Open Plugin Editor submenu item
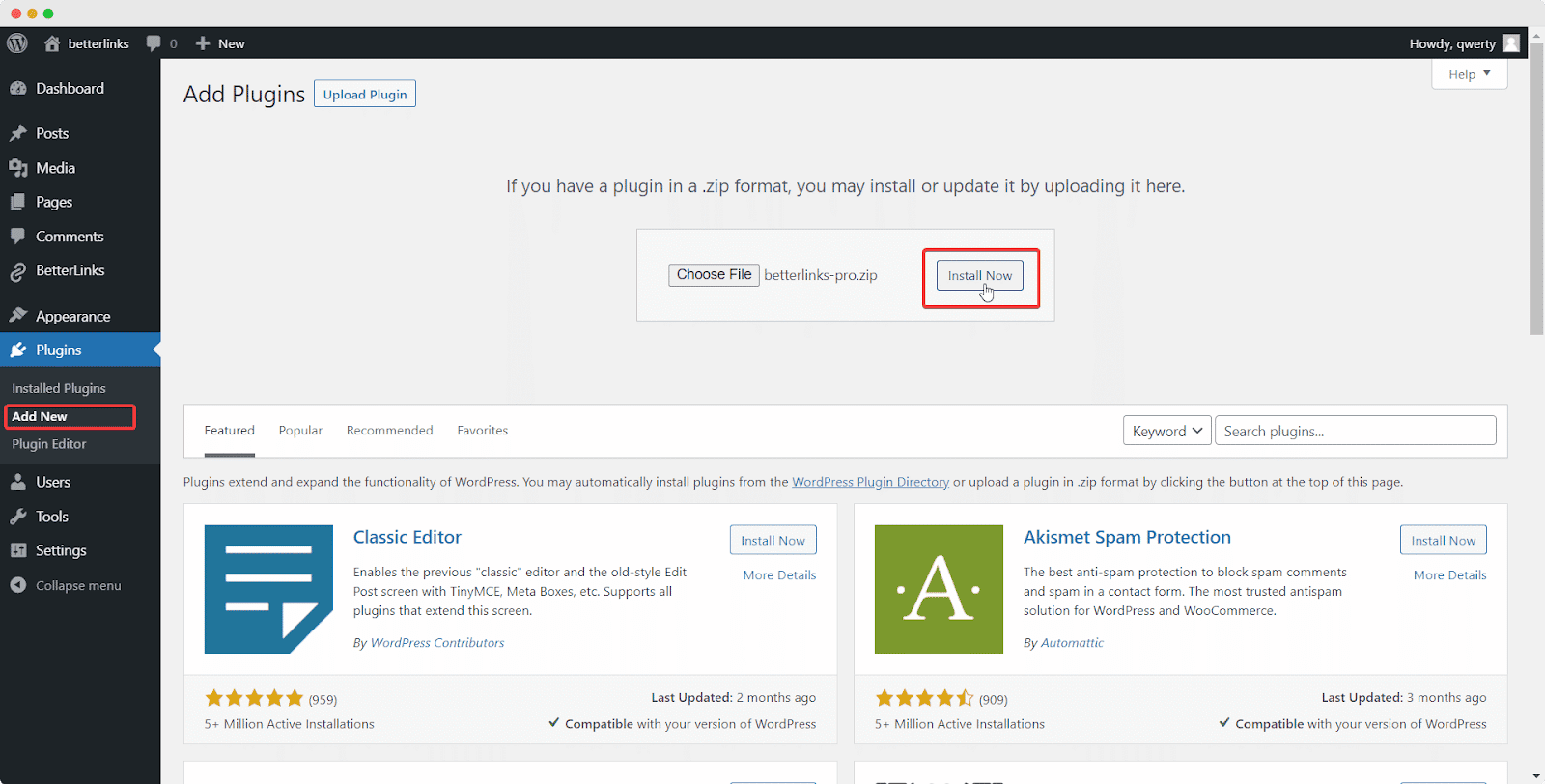 (x=49, y=444)
